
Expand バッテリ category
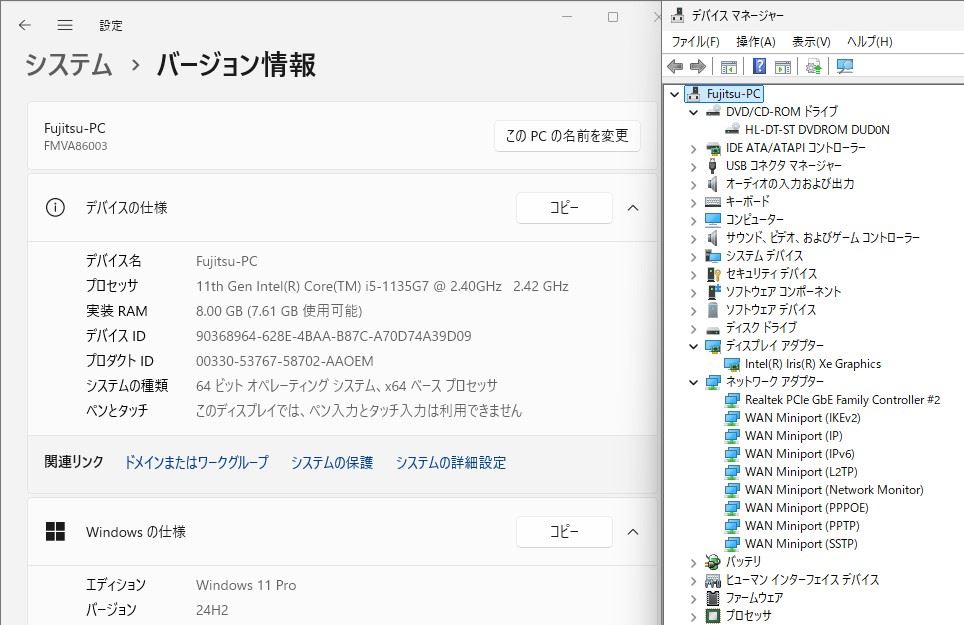coord(693,562)
